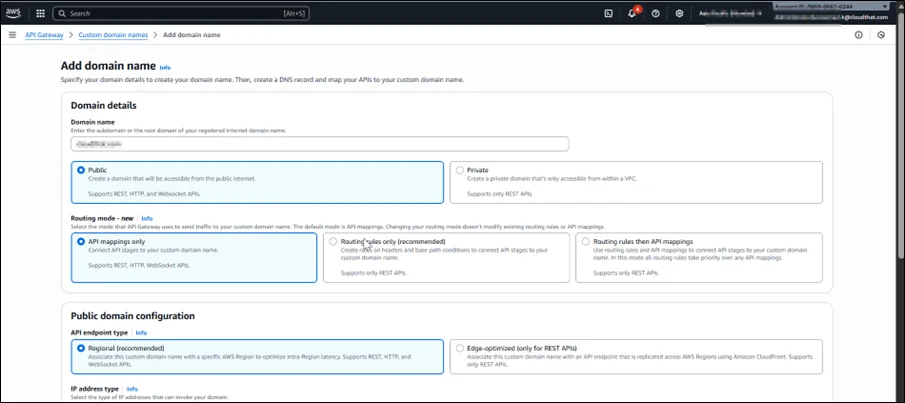
Task: Open Info link next to Add domain name
Action: [x=165, y=67]
